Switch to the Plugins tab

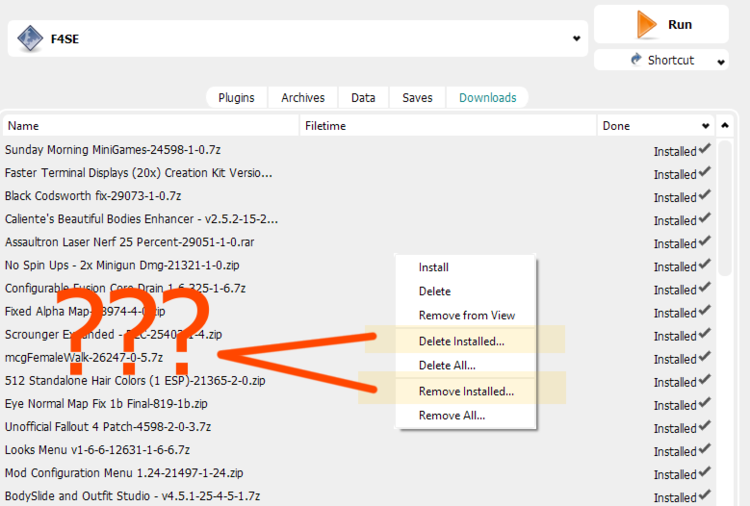point(236,98)
